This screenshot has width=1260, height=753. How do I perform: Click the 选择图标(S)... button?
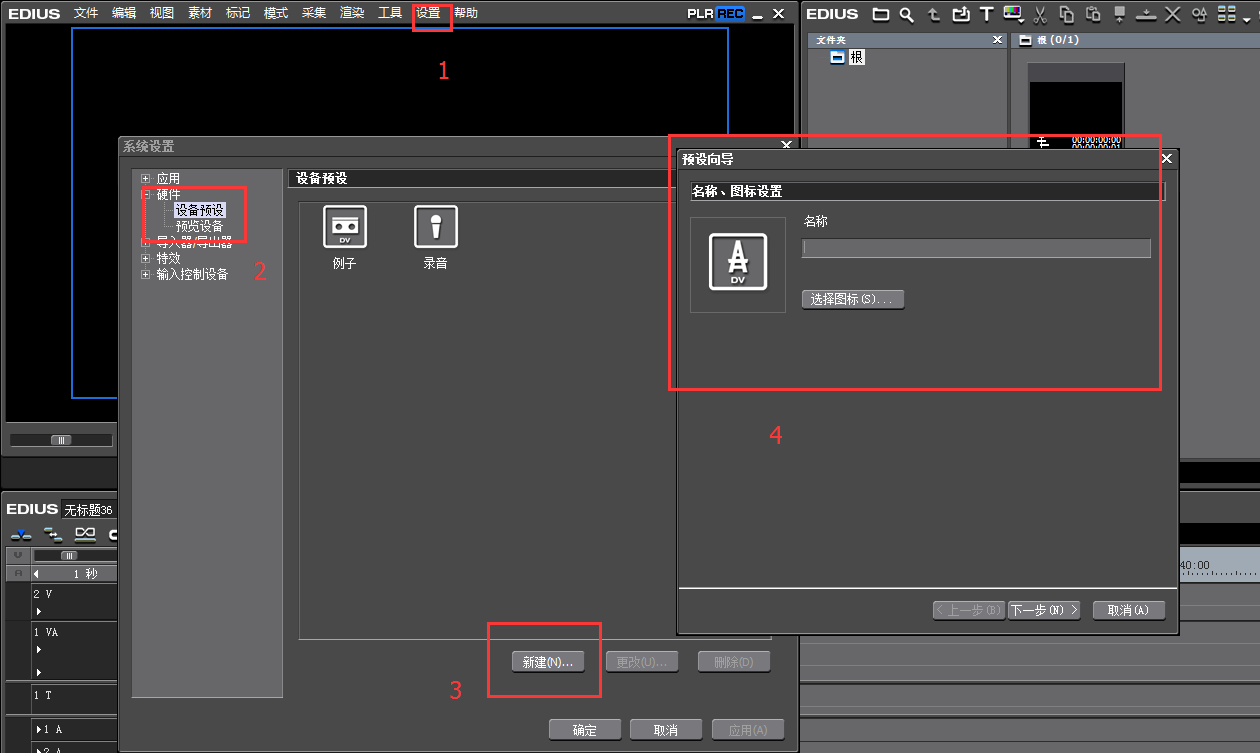tap(853, 299)
